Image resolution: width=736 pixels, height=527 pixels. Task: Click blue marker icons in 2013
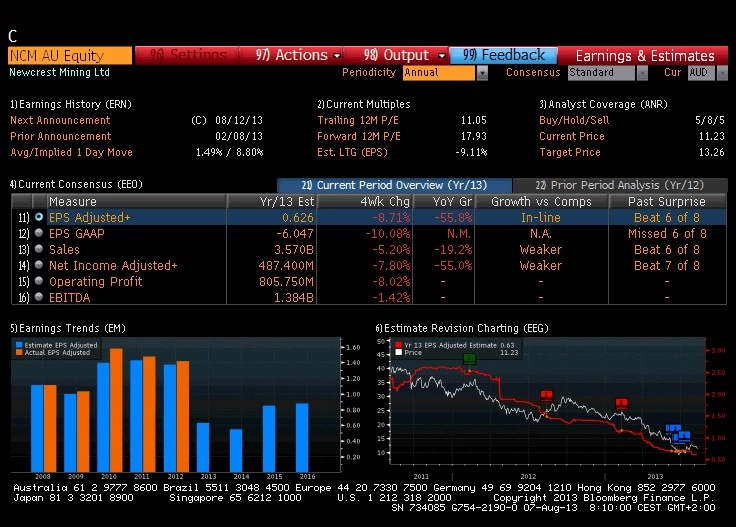678,434
